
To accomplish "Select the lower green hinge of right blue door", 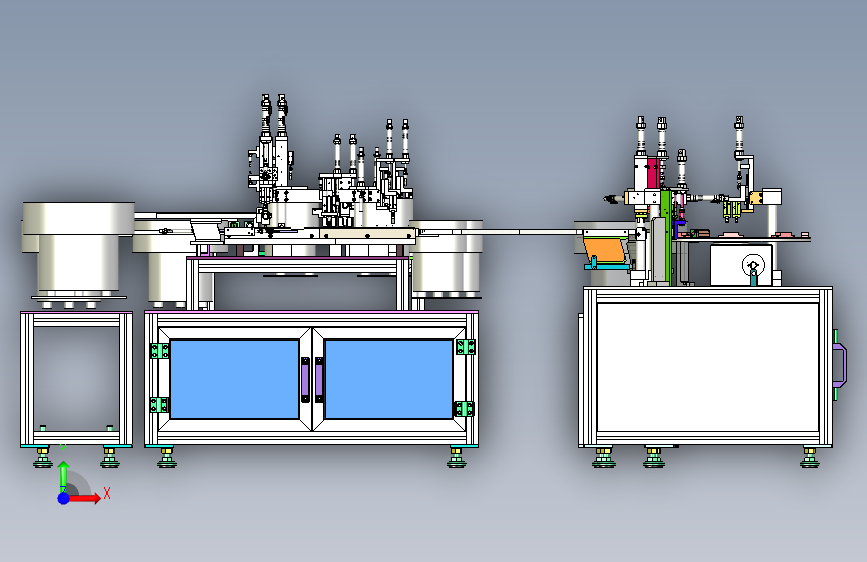I will click(x=464, y=409).
